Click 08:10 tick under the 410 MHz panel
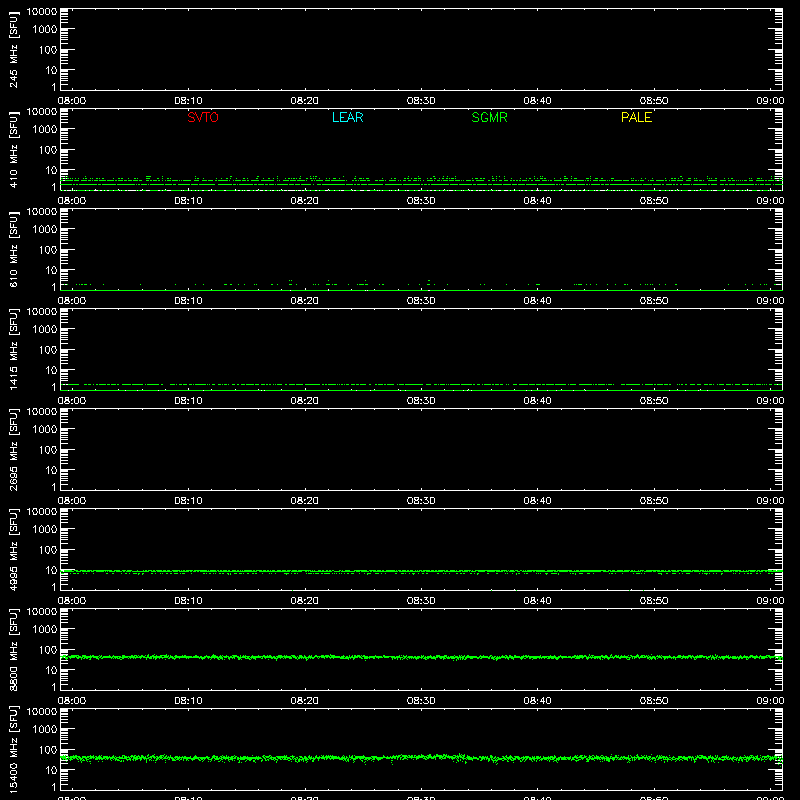 [x=188, y=201]
